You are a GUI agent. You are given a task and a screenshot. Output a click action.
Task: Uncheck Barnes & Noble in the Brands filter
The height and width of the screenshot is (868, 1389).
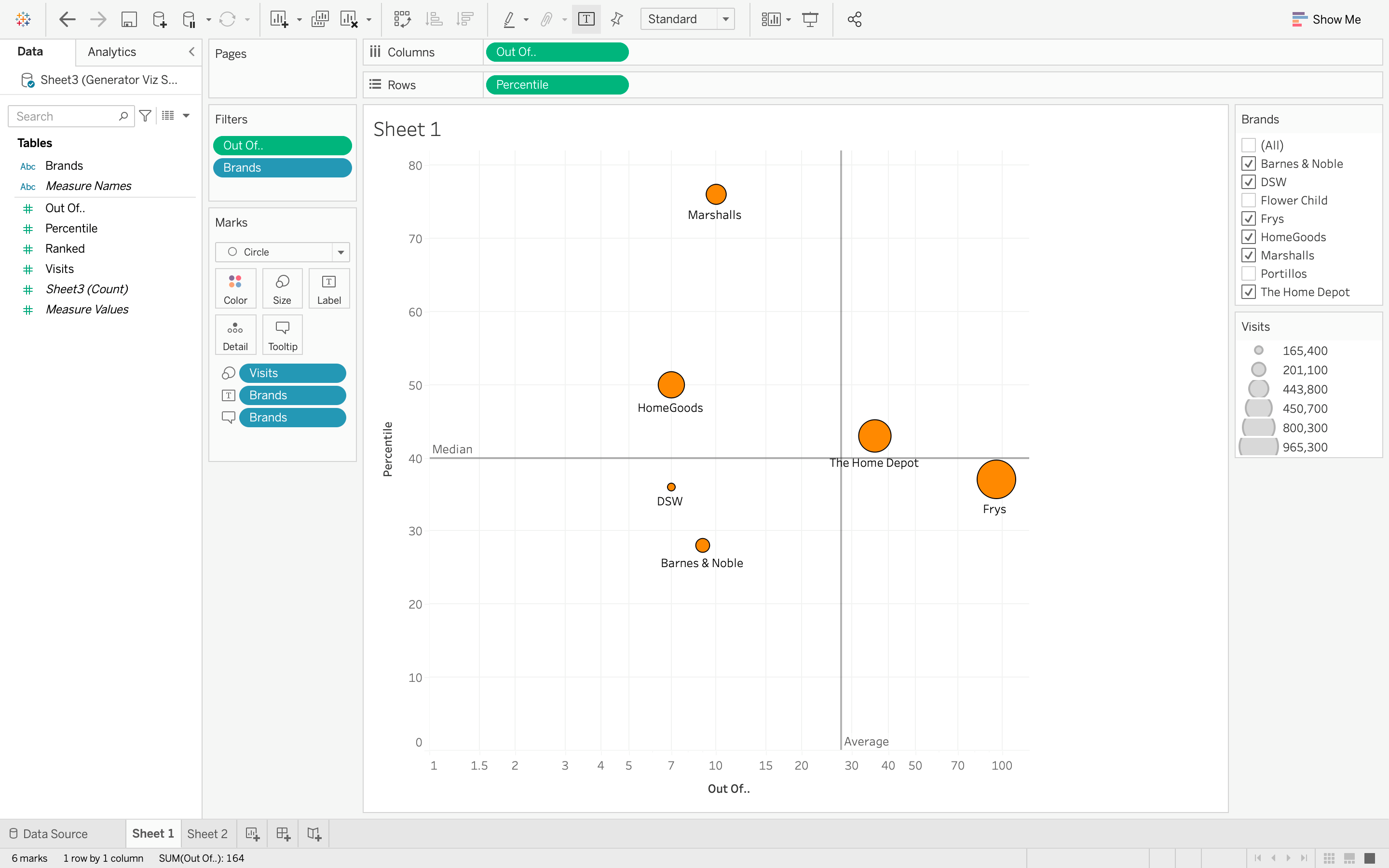pyautogui.click(x=1249, y=163)
